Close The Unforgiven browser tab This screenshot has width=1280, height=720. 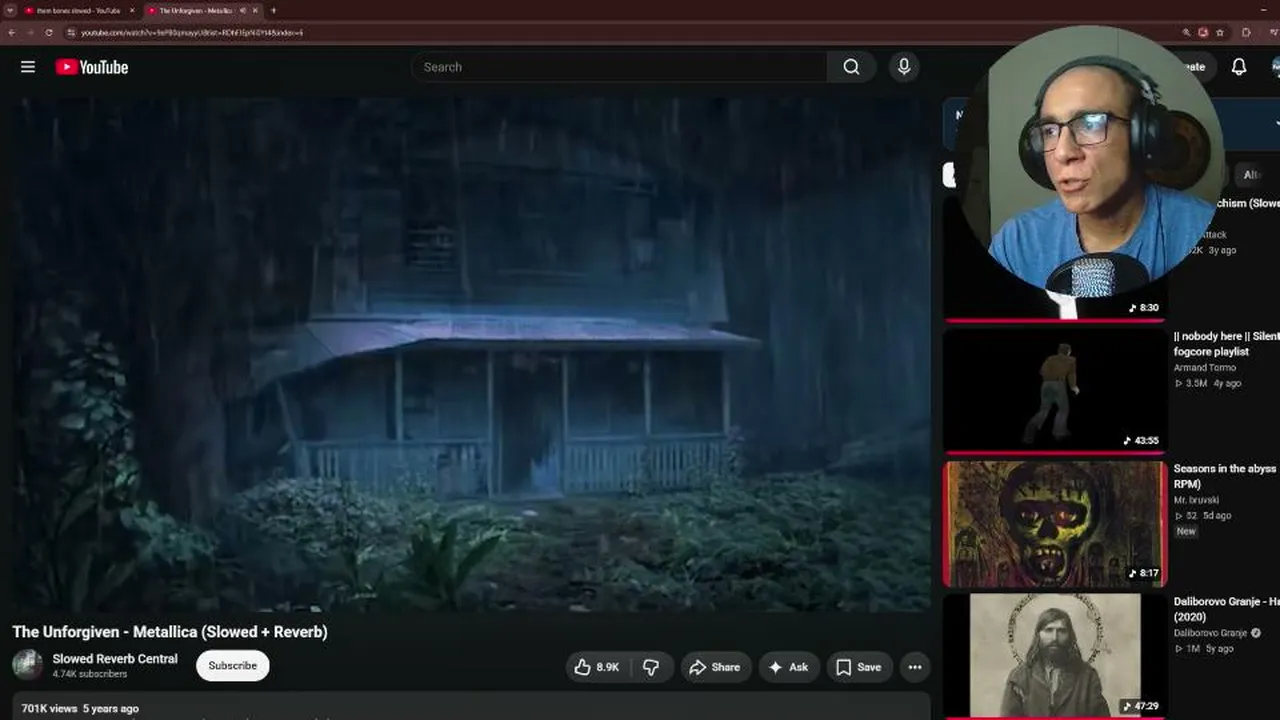(x=255, y=10)
